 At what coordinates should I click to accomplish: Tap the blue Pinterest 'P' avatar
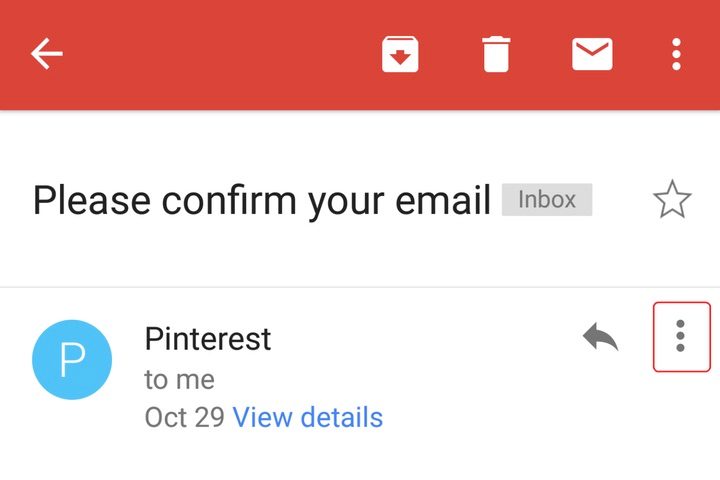coord(72,359)
